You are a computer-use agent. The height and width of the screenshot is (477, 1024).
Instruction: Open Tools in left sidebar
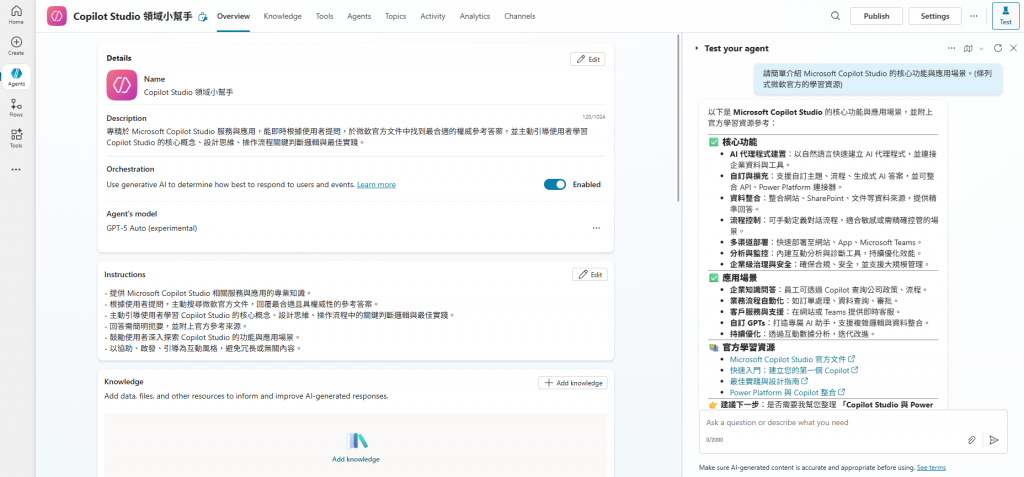click(x=16, y=139)
